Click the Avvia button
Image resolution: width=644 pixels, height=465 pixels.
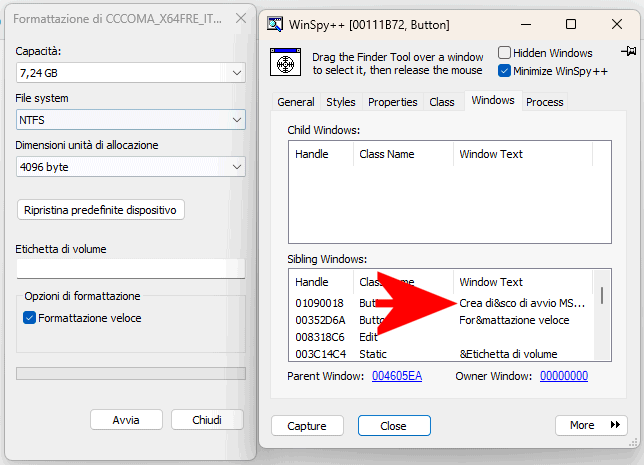[126, 420]
